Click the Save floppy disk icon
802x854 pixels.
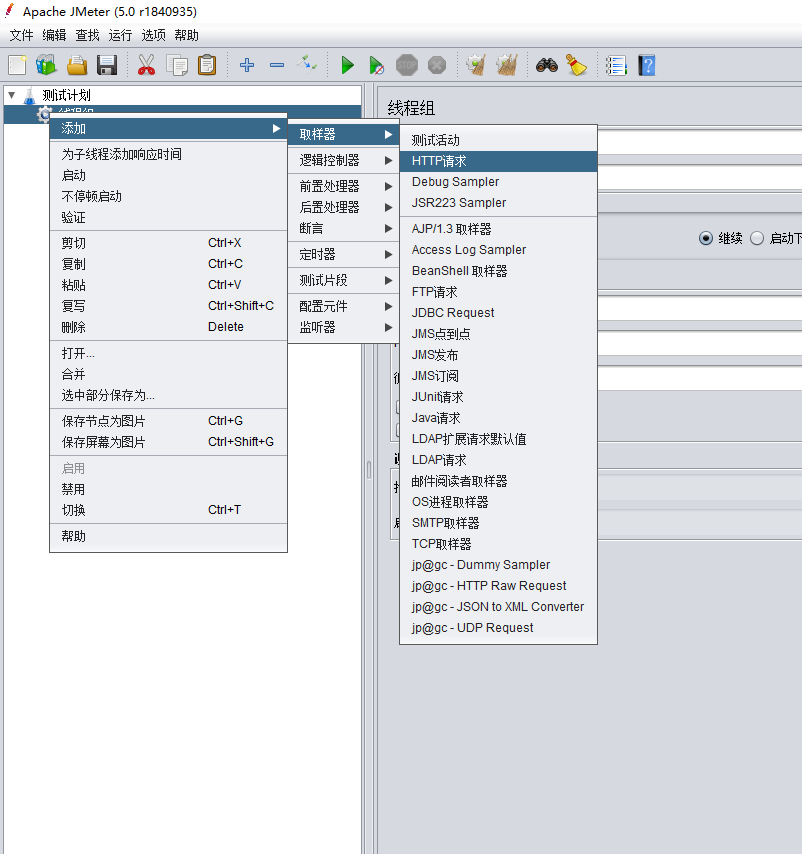pyautogui.click(x=107, y=65)
